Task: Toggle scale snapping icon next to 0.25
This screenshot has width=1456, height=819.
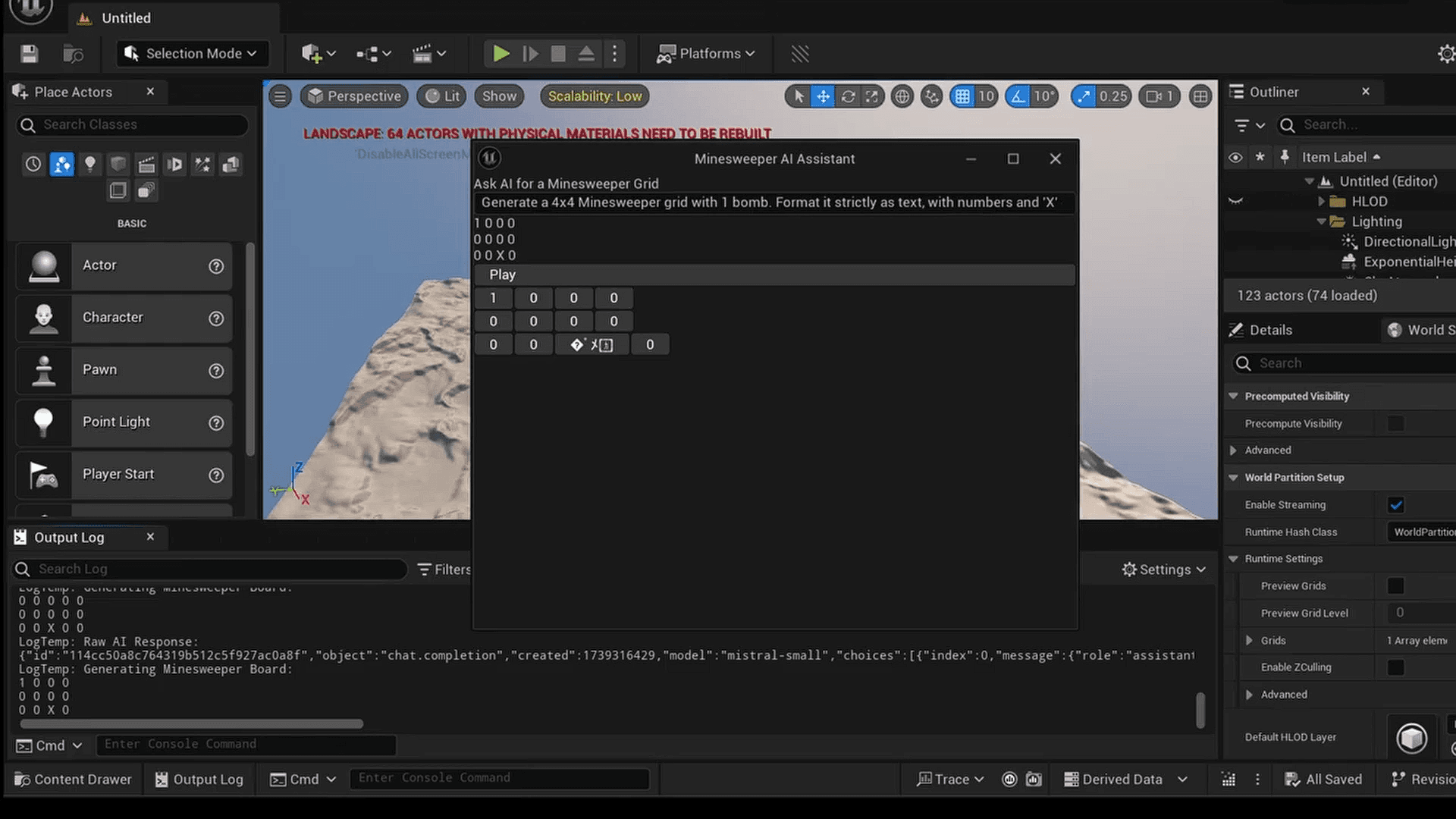Action: [1084, 96]
